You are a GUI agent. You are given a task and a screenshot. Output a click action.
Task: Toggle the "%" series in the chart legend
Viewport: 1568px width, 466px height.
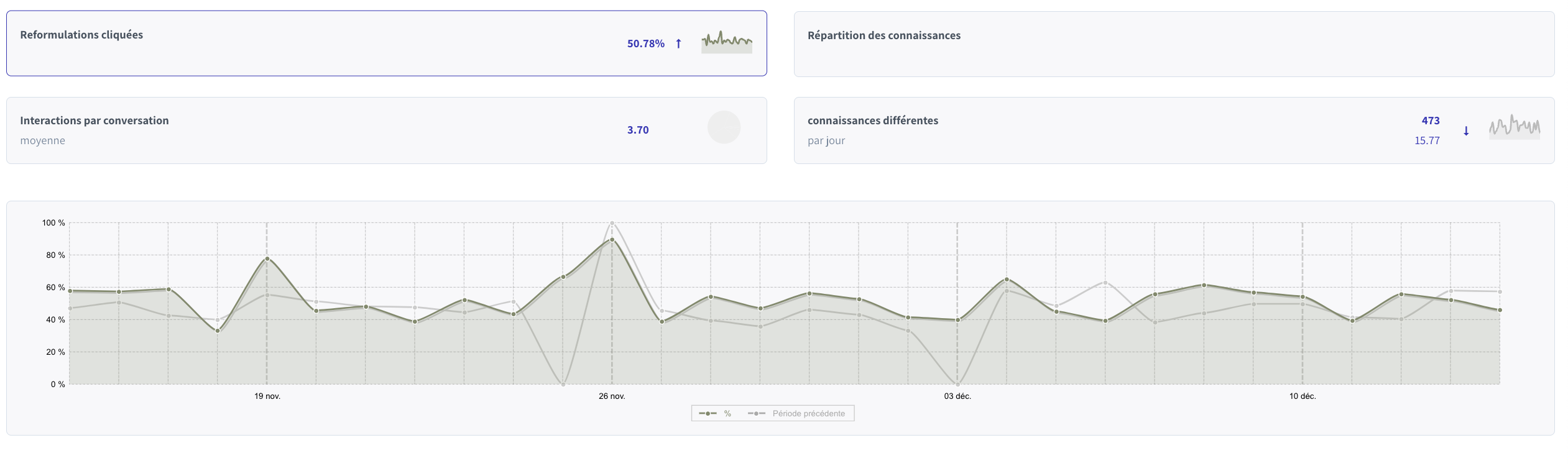point(715,414)
